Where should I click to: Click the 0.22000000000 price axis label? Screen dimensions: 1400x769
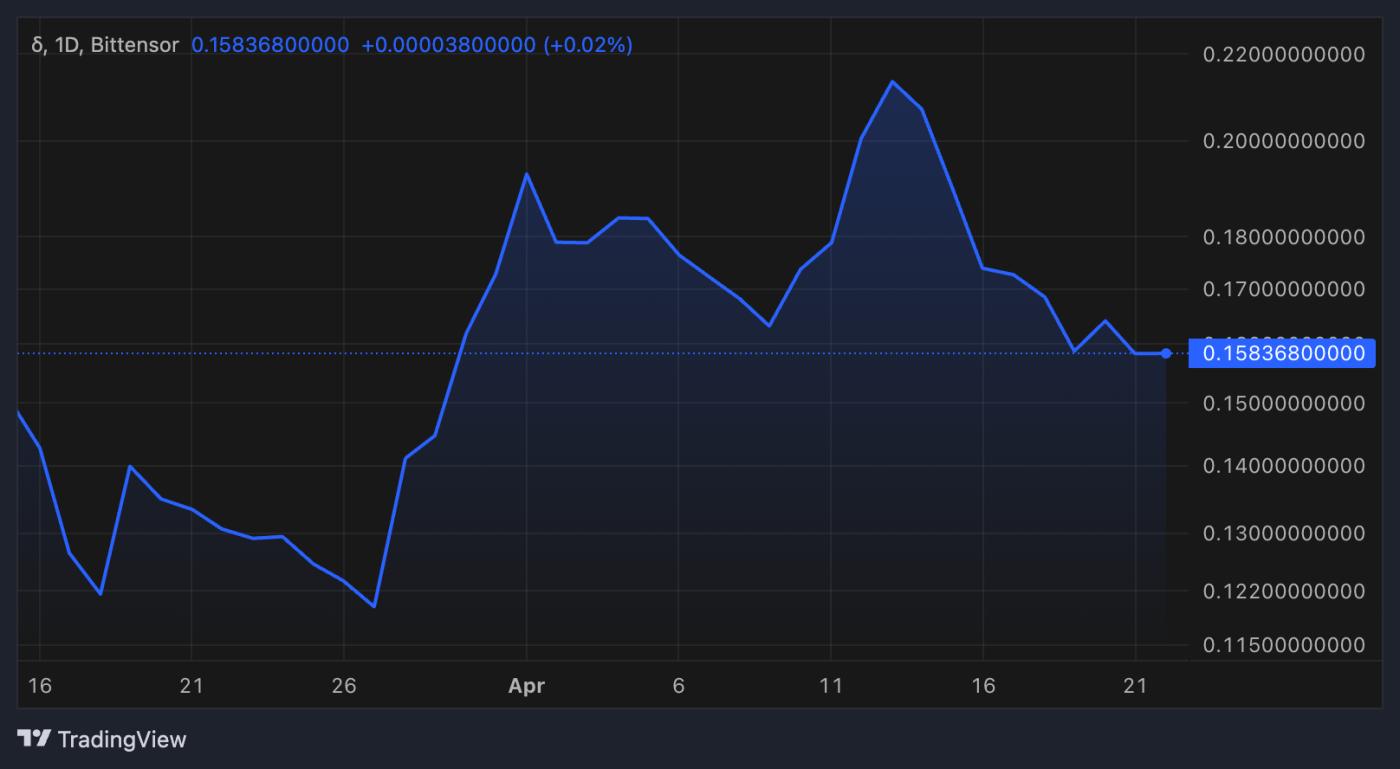tap(1285, 54)
